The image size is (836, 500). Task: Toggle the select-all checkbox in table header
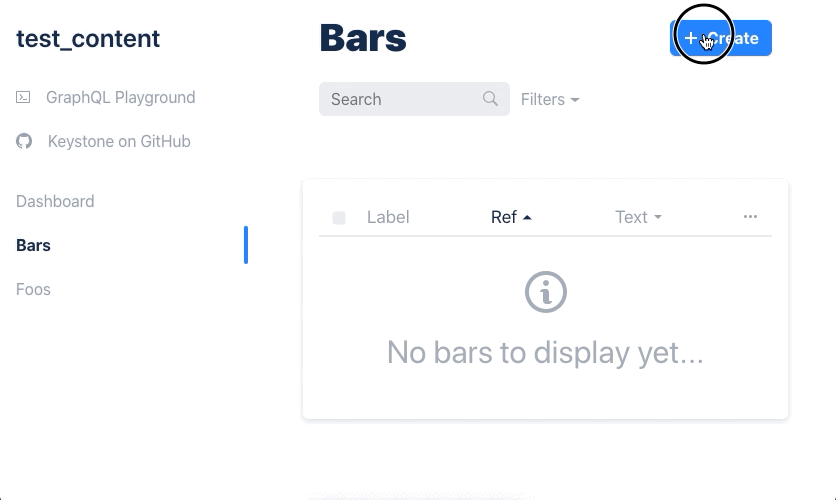[x=339, y=217]
